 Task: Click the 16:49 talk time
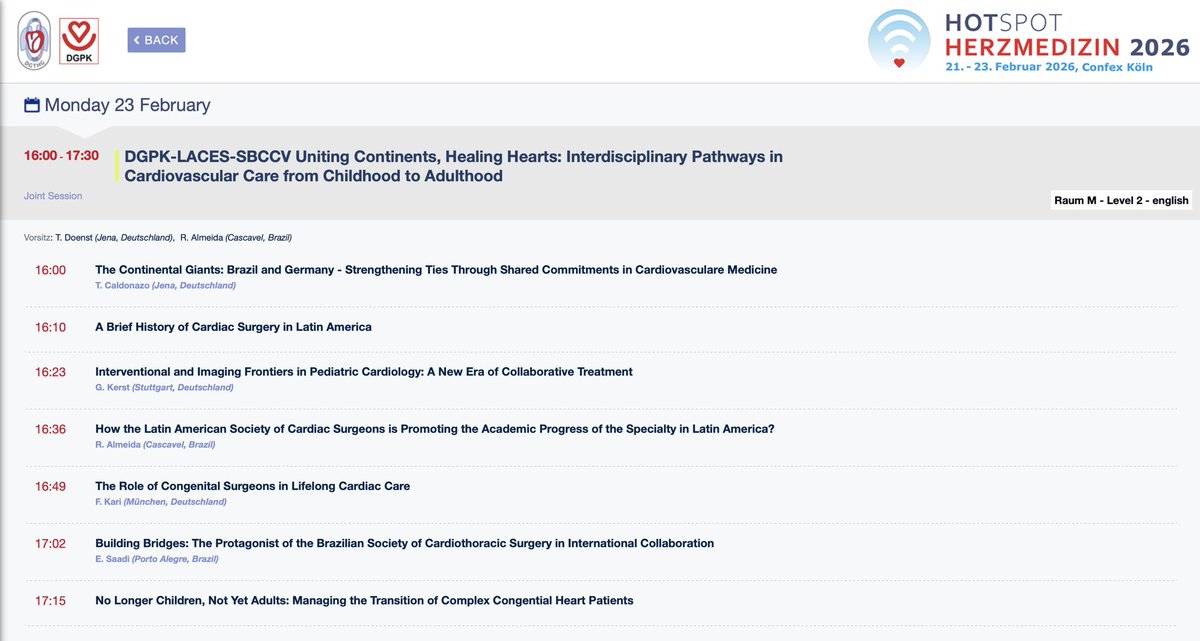coord(51,486)
